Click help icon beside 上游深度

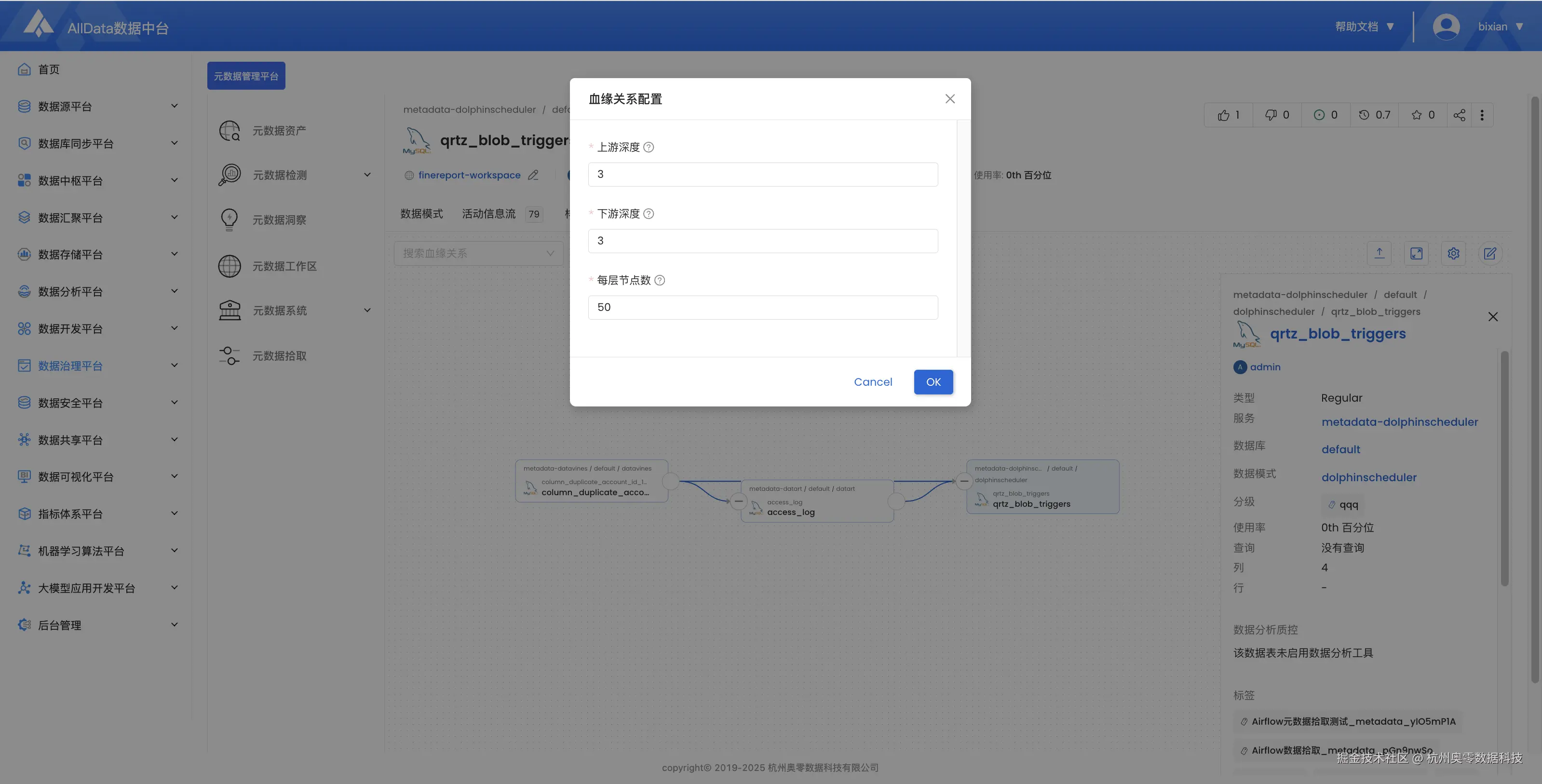coord(649,147)
